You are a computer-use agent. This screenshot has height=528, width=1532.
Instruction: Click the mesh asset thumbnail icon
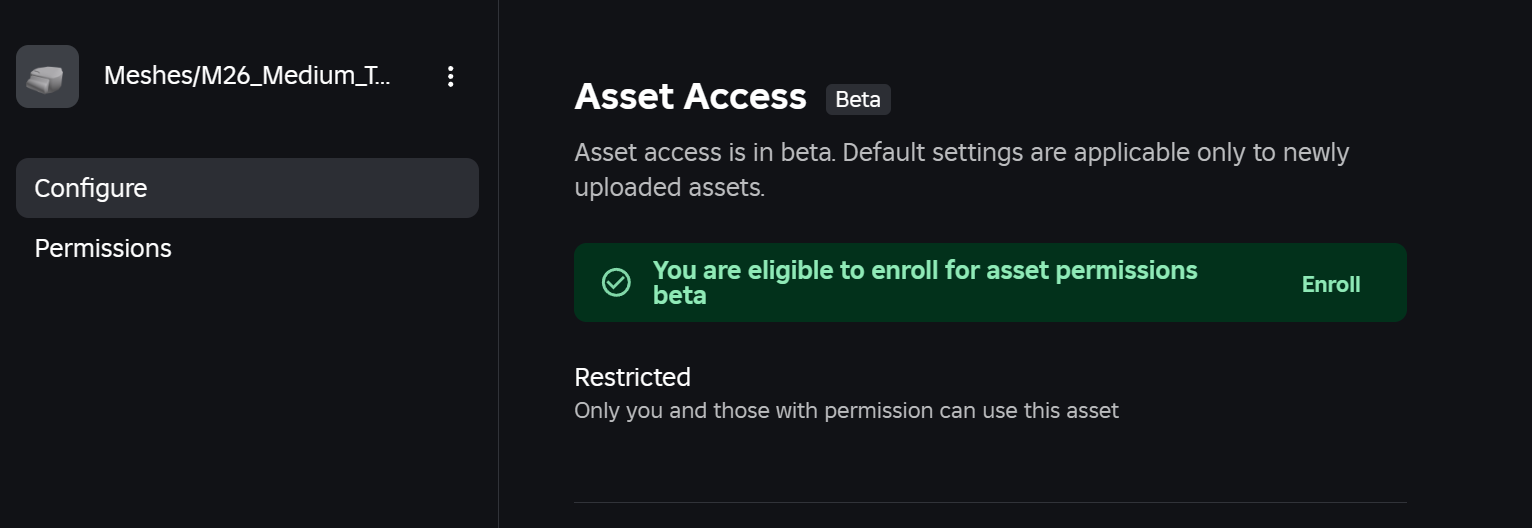coord(47,76)
